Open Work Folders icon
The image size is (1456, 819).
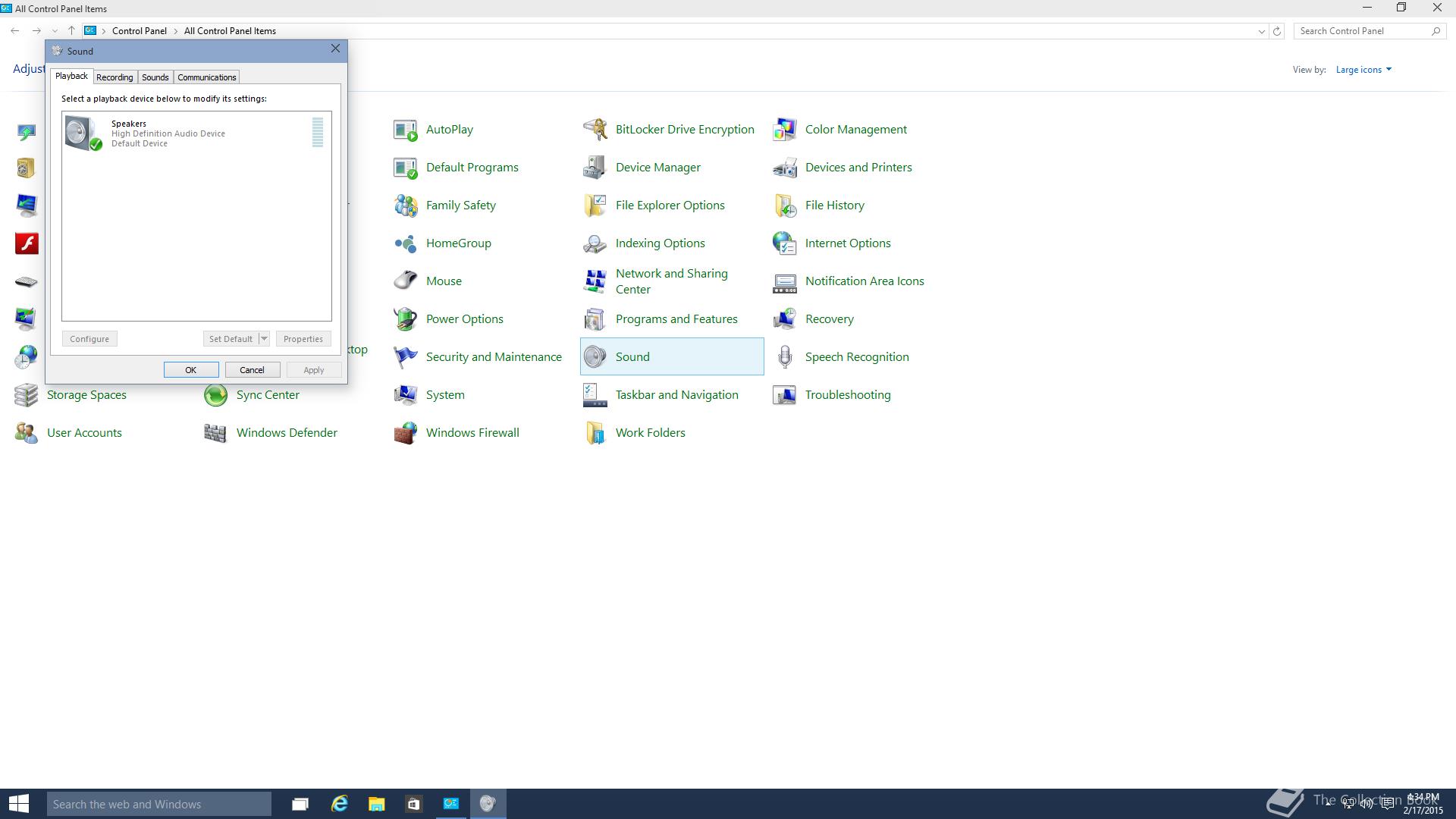point(595,433)
